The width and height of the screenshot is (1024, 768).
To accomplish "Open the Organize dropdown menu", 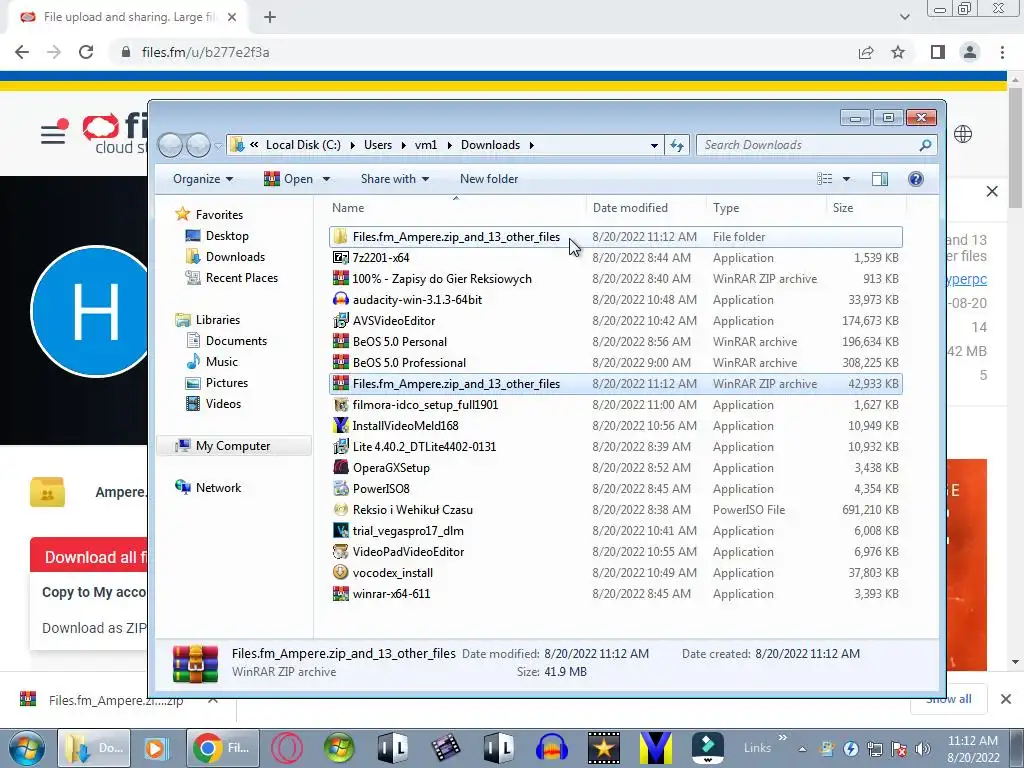I will click(203, 179).
